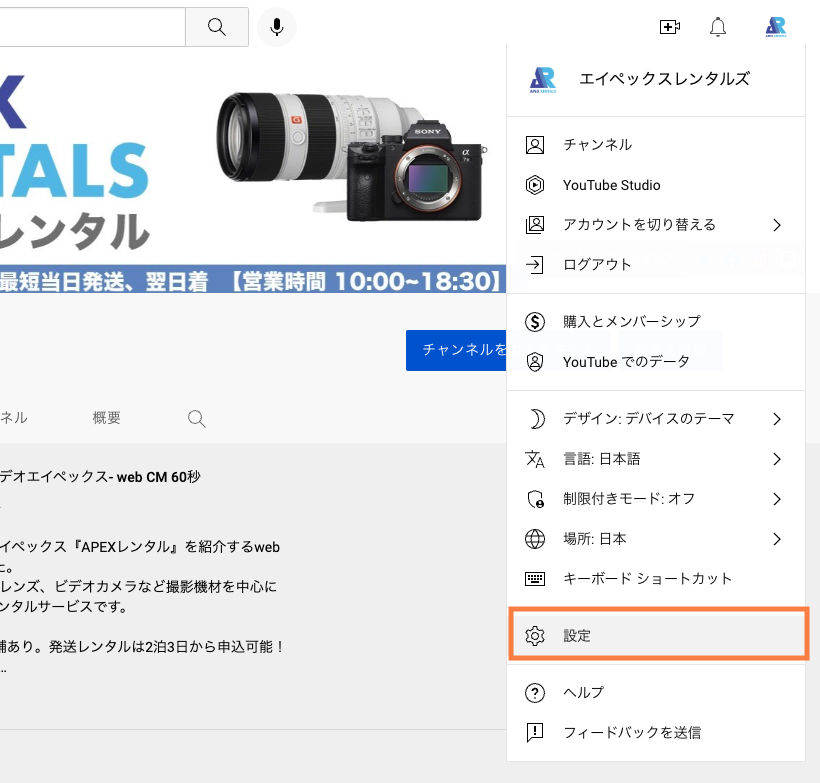The width and height of the screenshot is (820, 783).
Task: Click the channel search magnifier icon
Action: tap(197, 418)
